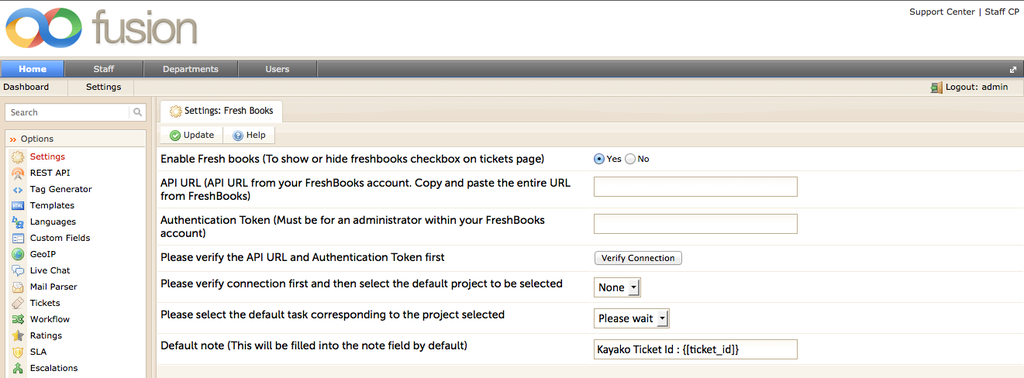1024x378 pixels.
Task: Open Tickets entry in sidebar
Action: coord(45,303)
